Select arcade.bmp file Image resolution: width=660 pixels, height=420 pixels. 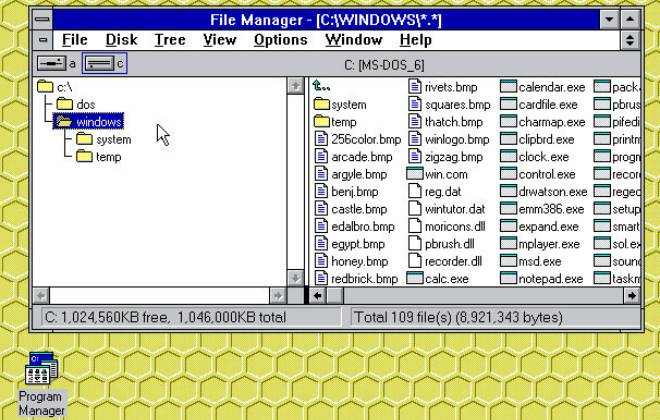(354, 157)
